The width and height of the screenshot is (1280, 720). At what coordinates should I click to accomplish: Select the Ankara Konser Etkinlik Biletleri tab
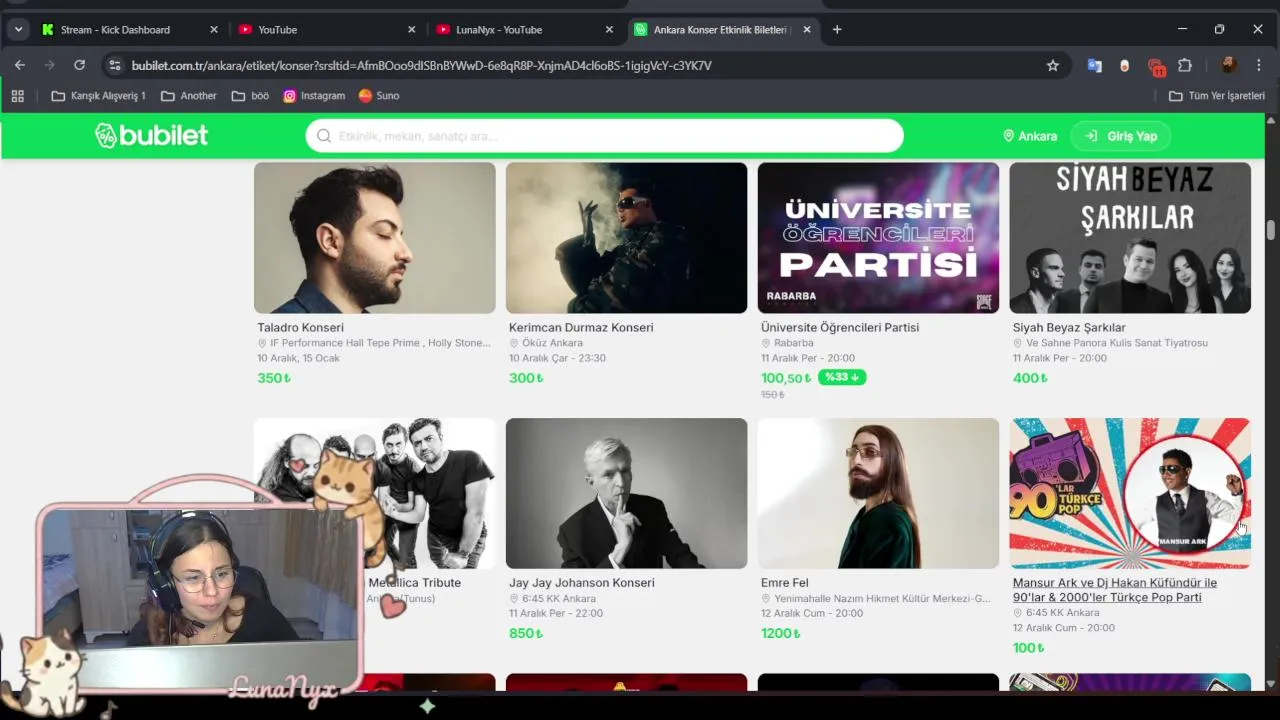[722, 29]
